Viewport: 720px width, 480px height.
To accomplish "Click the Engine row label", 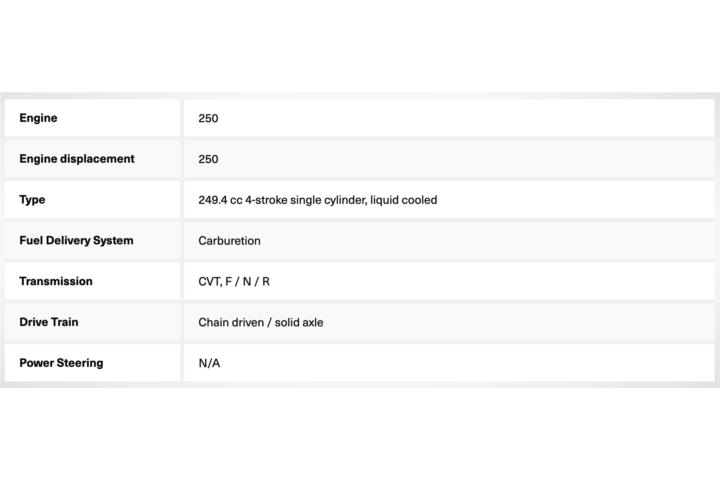I will (38, 118).
